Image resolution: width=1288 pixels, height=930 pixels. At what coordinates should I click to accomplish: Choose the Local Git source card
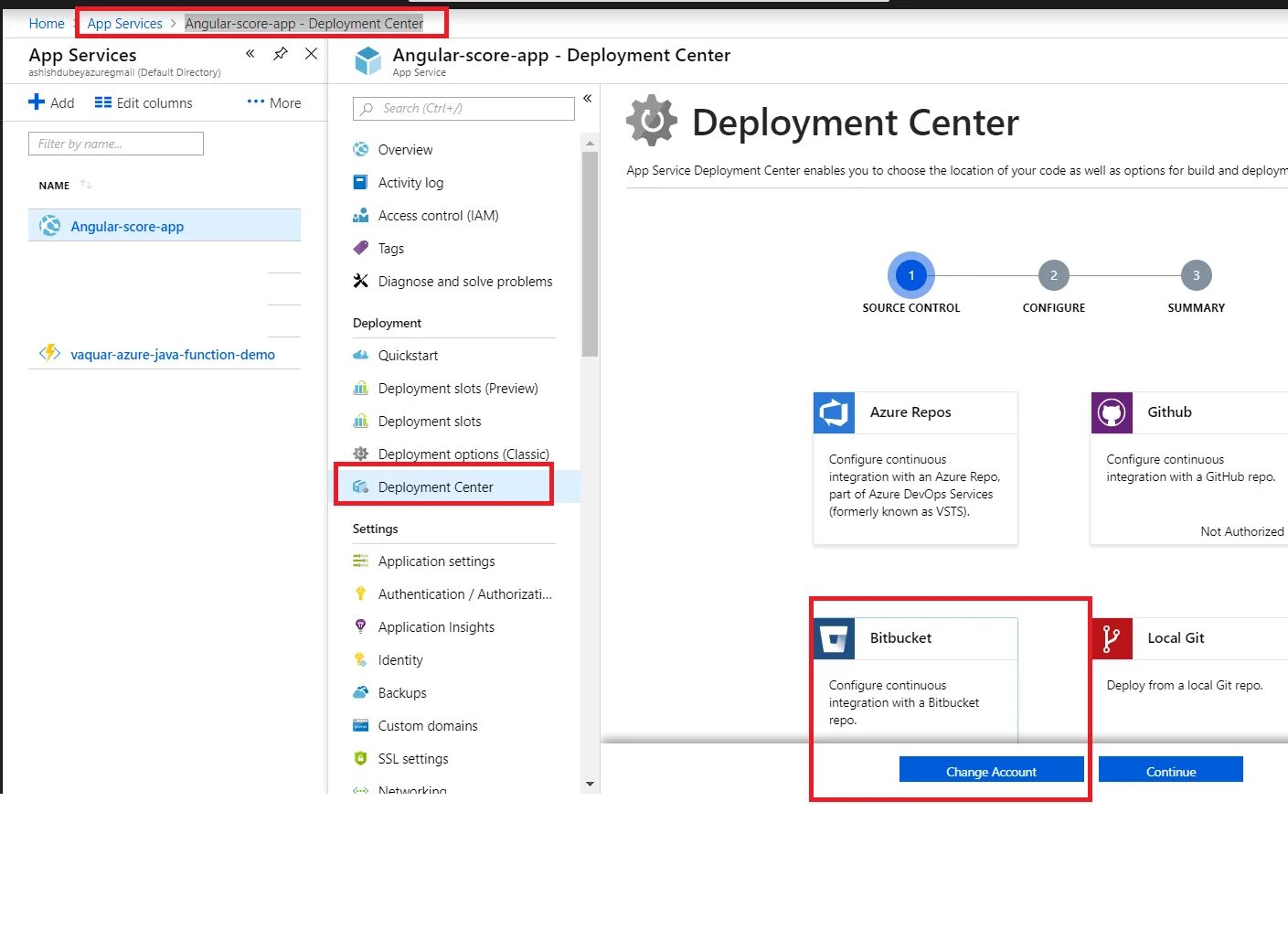(x=1188, y=680)
